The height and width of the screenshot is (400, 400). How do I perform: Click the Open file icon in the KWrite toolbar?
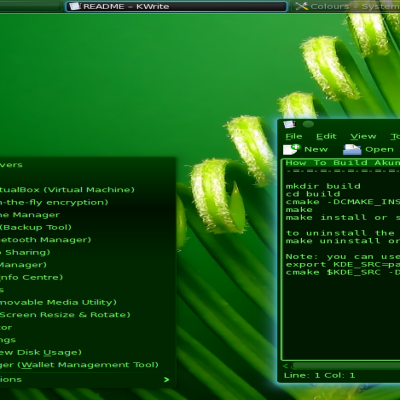352,149
